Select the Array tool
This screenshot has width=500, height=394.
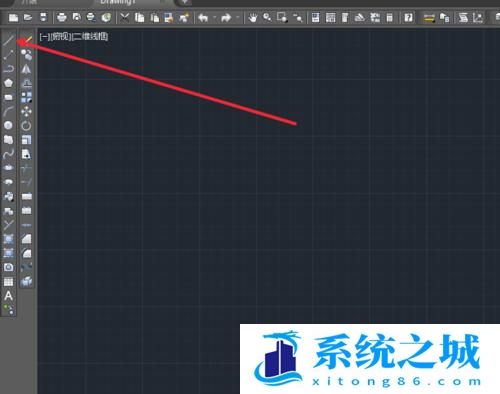(x=26, y=97)
